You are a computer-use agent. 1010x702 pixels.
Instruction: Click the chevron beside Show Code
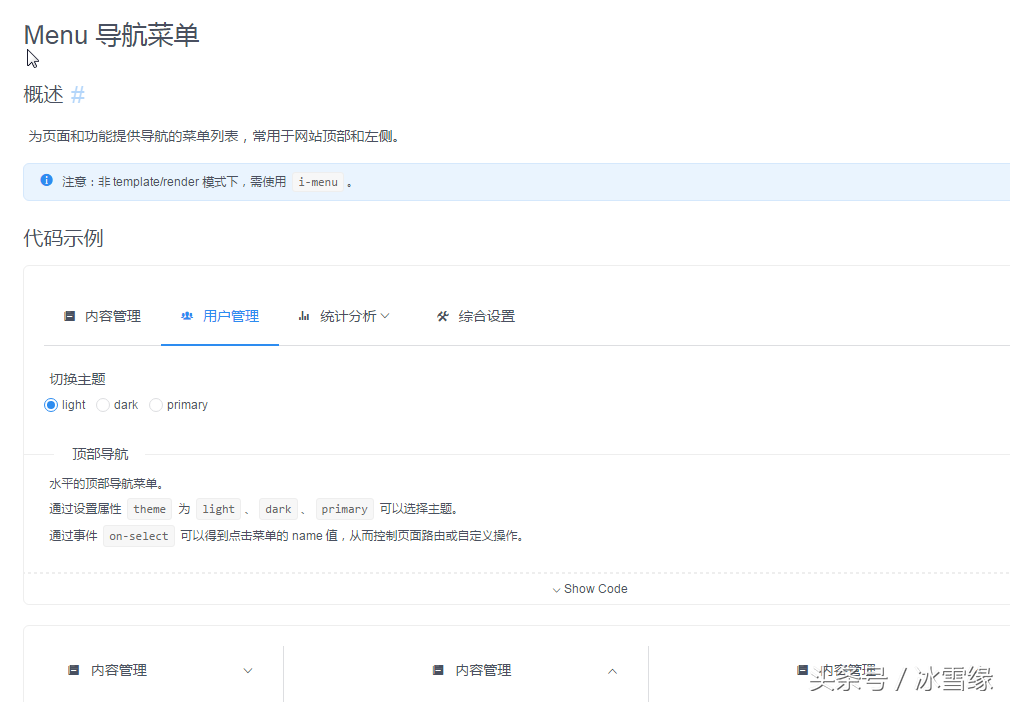(557, 590)
